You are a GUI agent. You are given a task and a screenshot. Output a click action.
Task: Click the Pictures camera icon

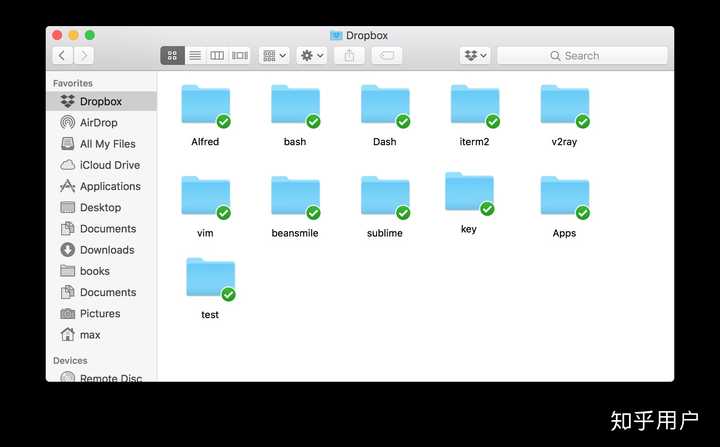[x=68, y=313]
